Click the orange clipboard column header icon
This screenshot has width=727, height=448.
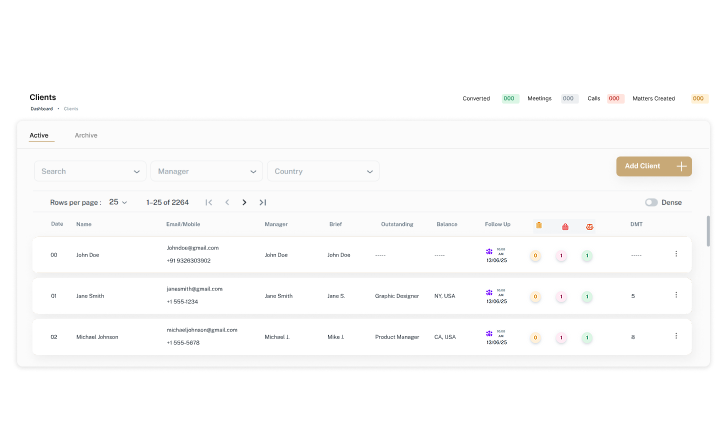(539, 225)
